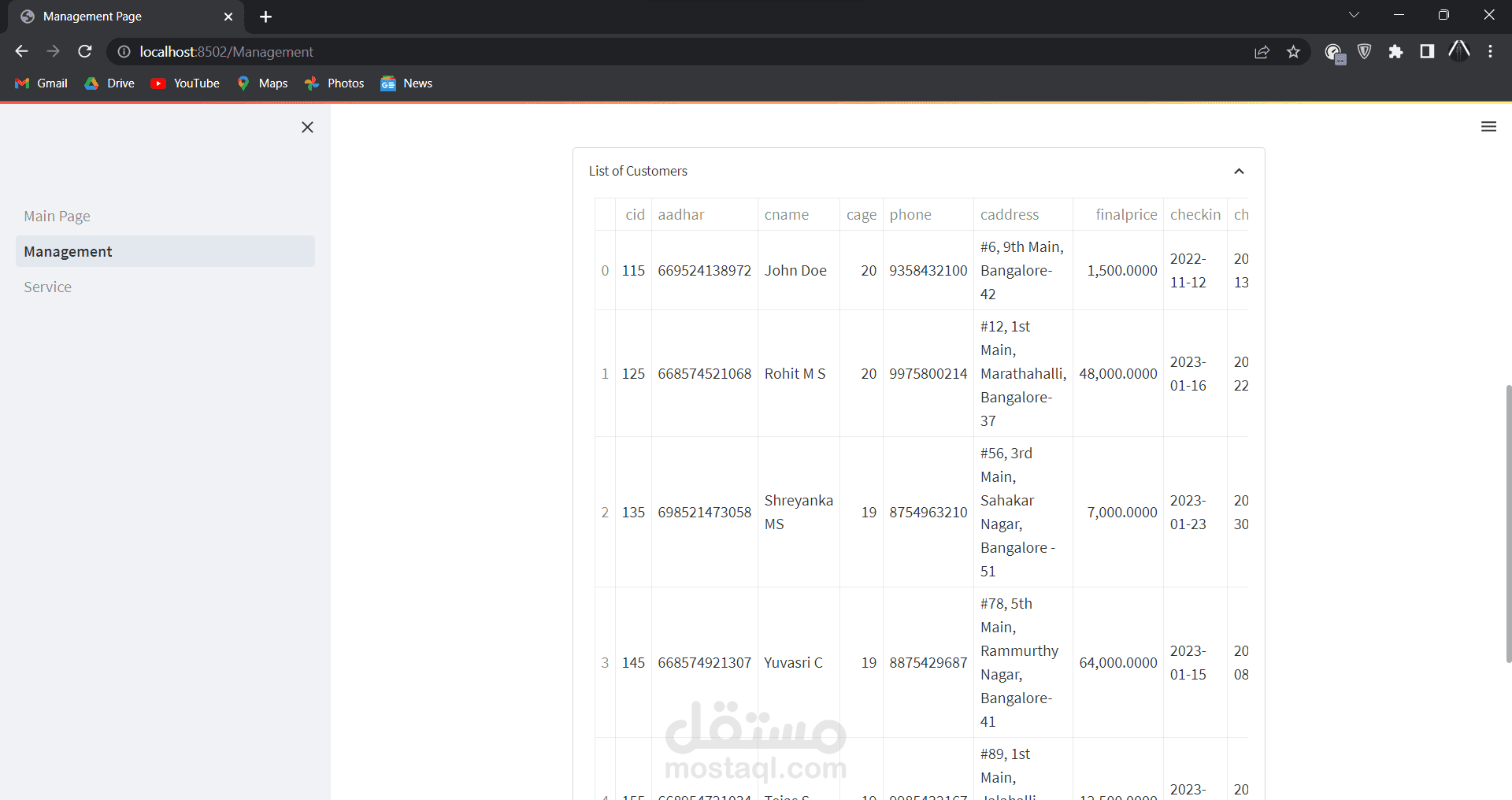Click the Brave shield extension icon
The width and height of the screenshot is (1512, 800).
1365,51
